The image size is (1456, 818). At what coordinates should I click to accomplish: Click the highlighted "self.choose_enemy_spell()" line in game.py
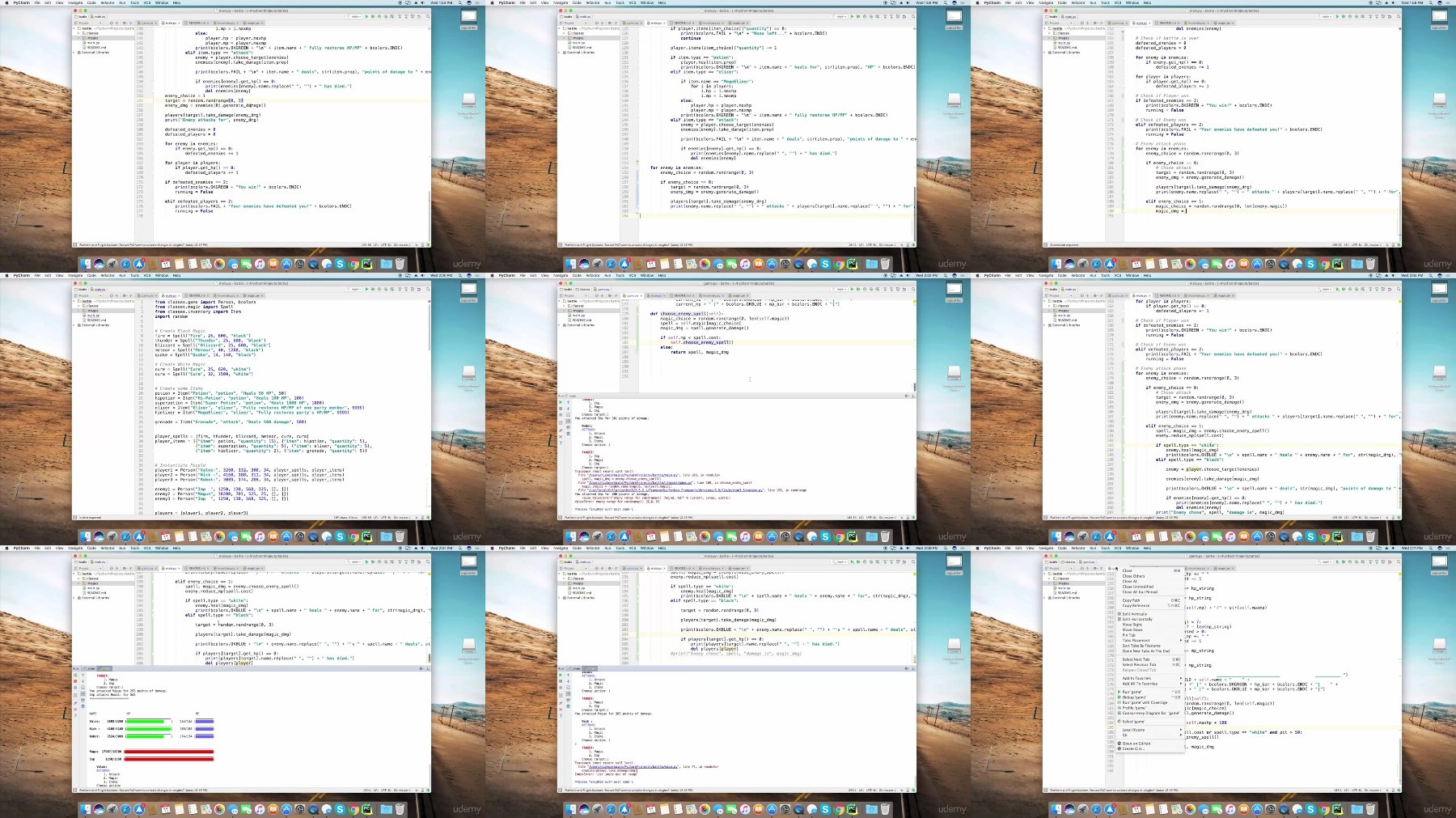pos(702,342)
